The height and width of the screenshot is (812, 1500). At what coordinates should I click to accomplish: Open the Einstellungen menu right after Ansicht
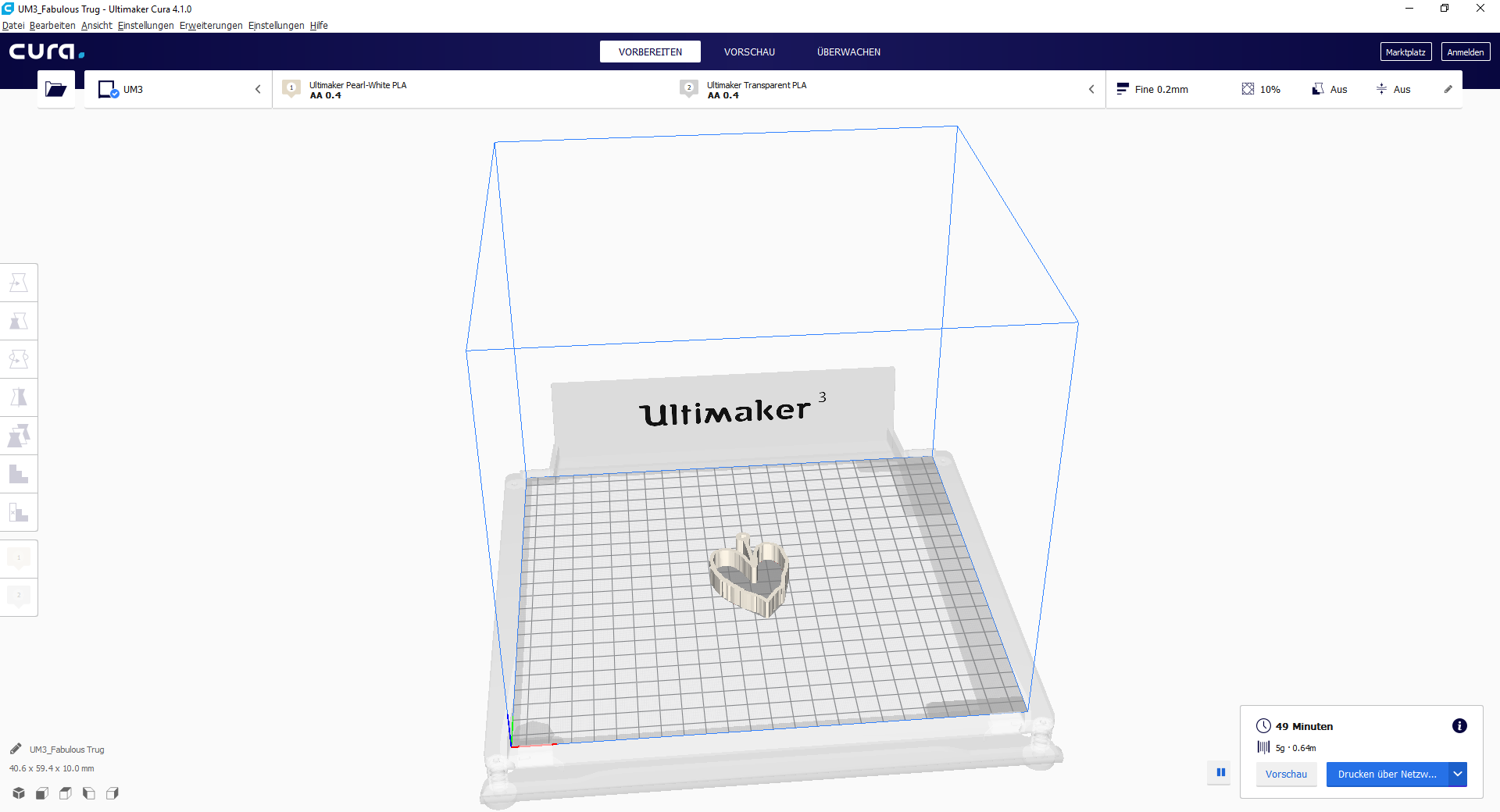[146, 26]
